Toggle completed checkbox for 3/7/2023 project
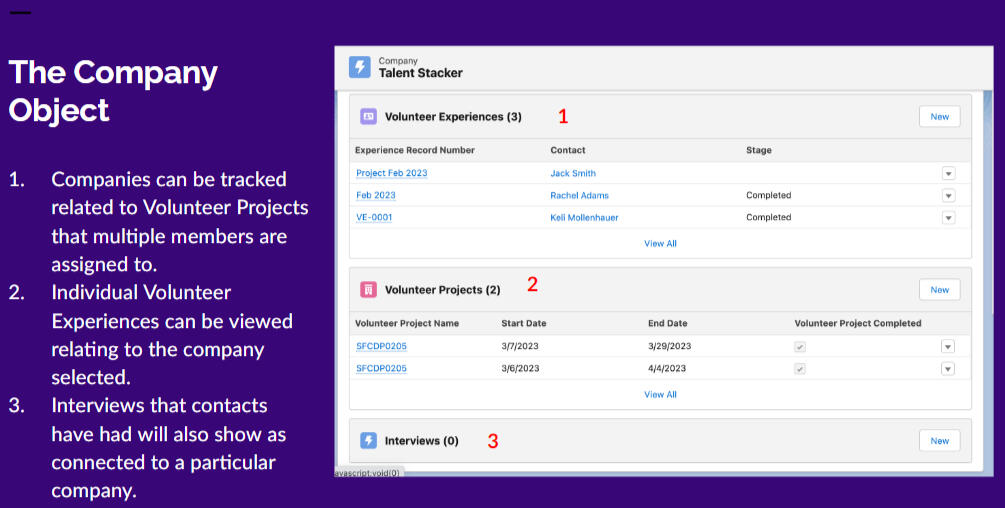Image resolution: width=1005 pixels, height=508 pixels. click(799, 346)
